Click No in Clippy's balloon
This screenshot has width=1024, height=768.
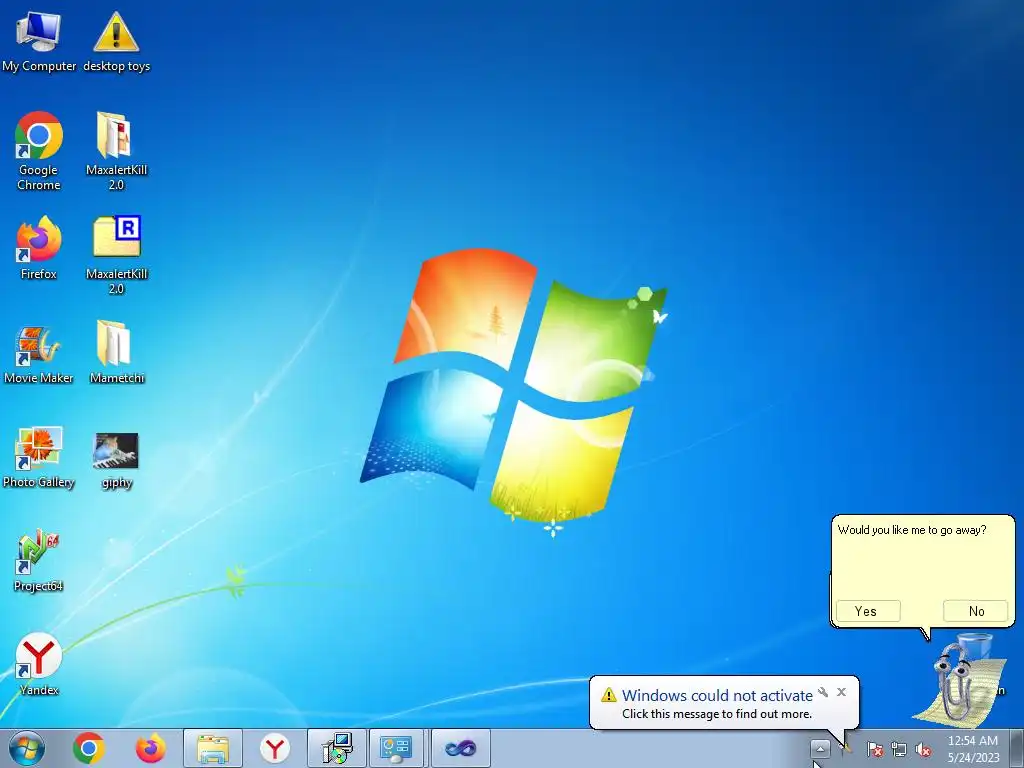976,611
